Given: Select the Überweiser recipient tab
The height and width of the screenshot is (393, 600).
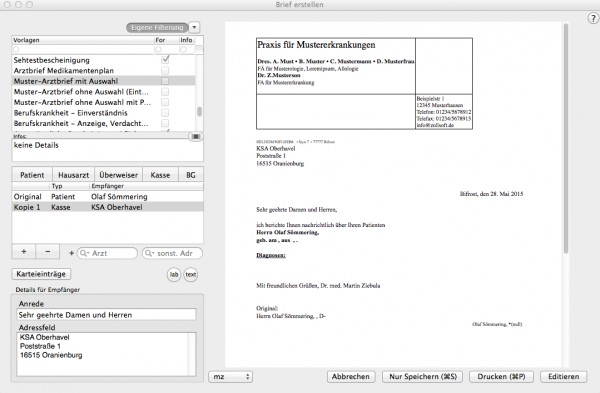Looking at the screenshot, I should 119,175.
